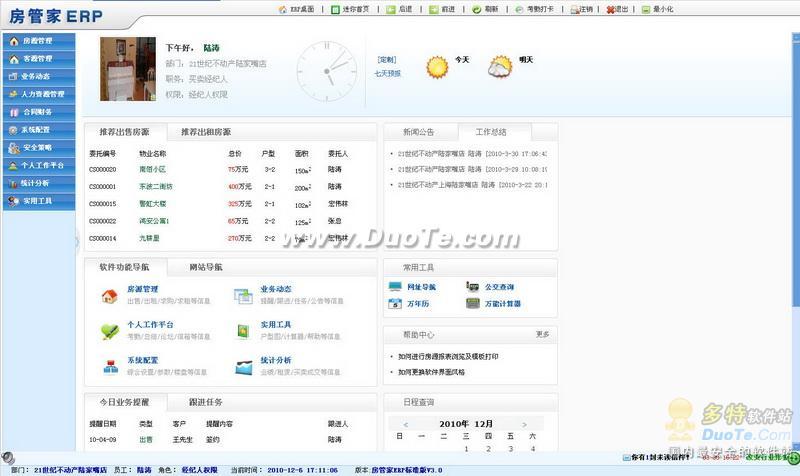
Task: Open the 工作总结 tab
Action: click(491, 132)
